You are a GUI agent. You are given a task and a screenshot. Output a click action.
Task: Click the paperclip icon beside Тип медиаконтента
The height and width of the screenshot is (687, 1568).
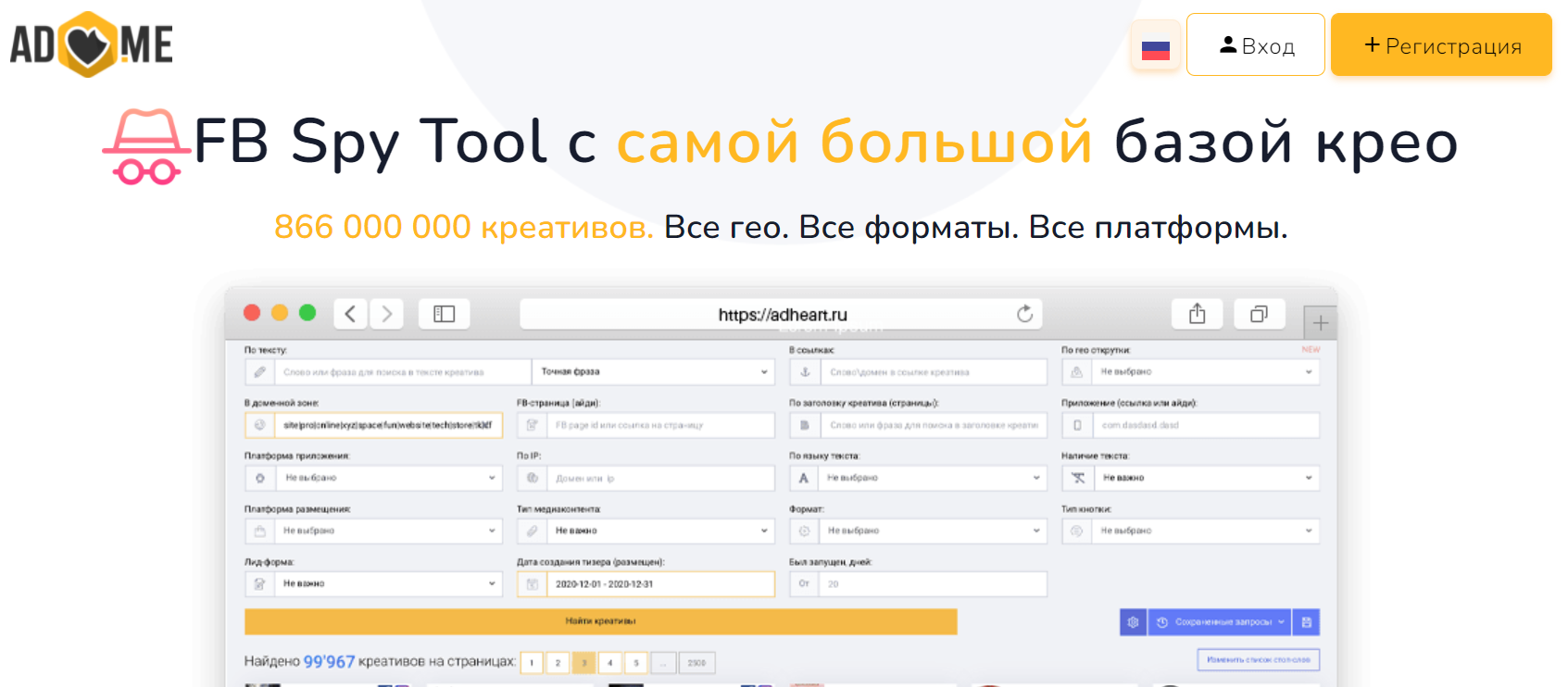click(533, 531)
